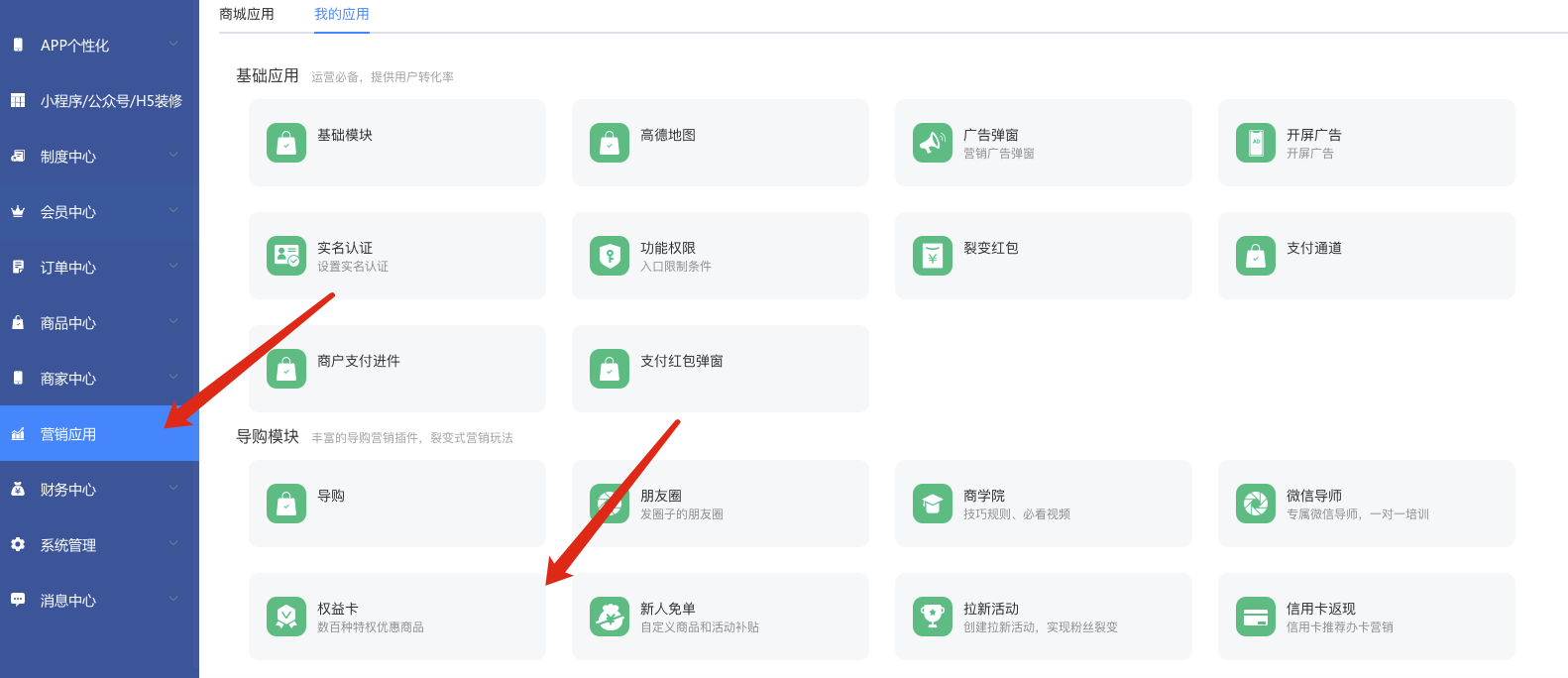The width and height of the screenshot is (1568, 678).
Task: Open the 财务中心 sidebar item
Action: pyautogui.click(x=99, y=489)
